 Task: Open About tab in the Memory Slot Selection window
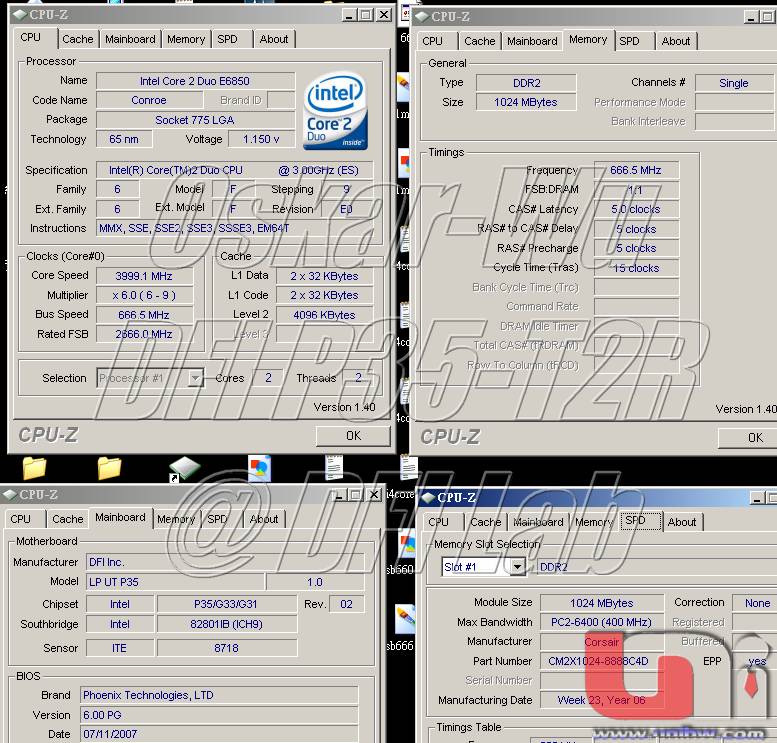click(682, 522)
